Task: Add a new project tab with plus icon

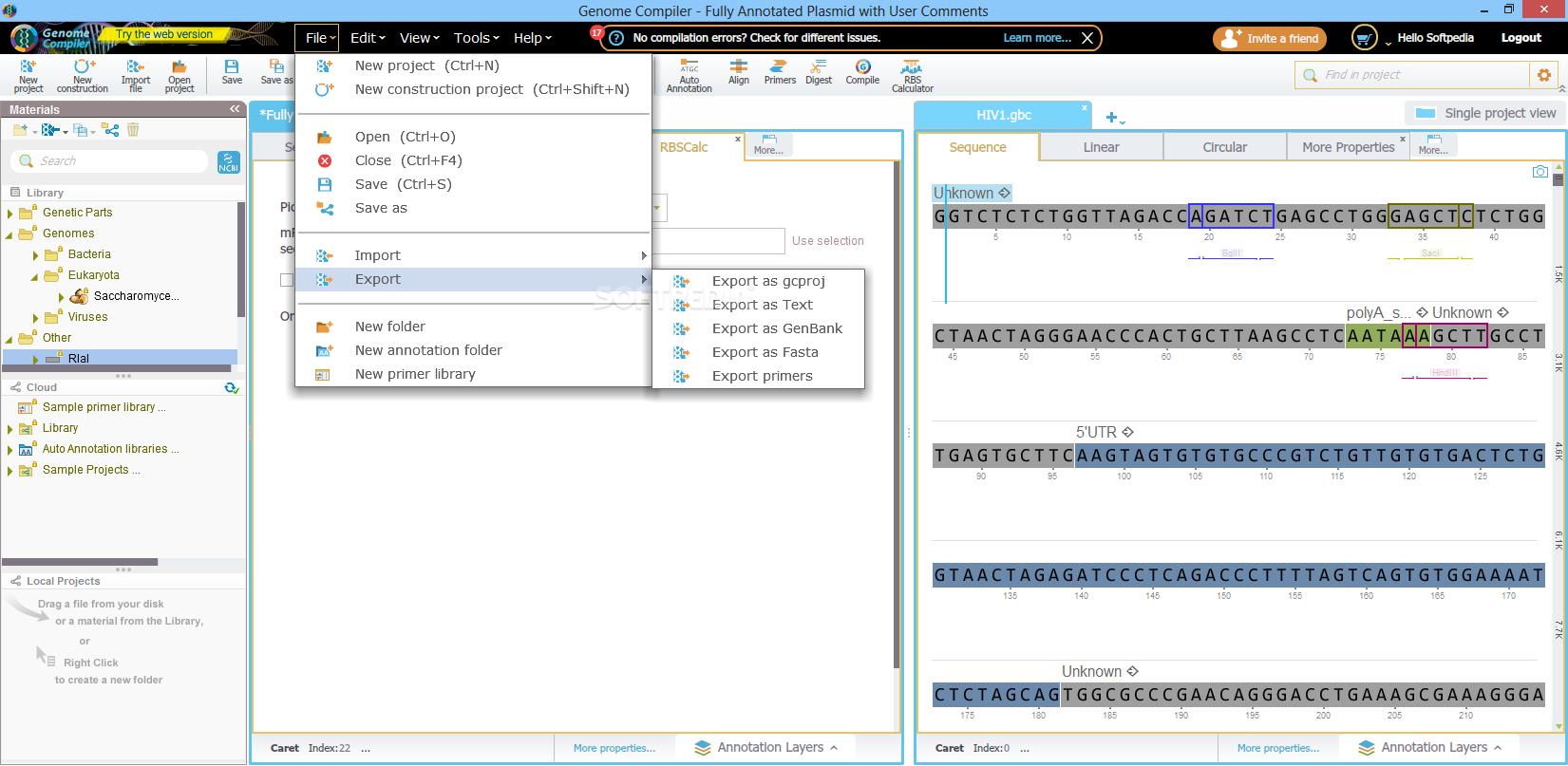Action: click(1112, 117)
